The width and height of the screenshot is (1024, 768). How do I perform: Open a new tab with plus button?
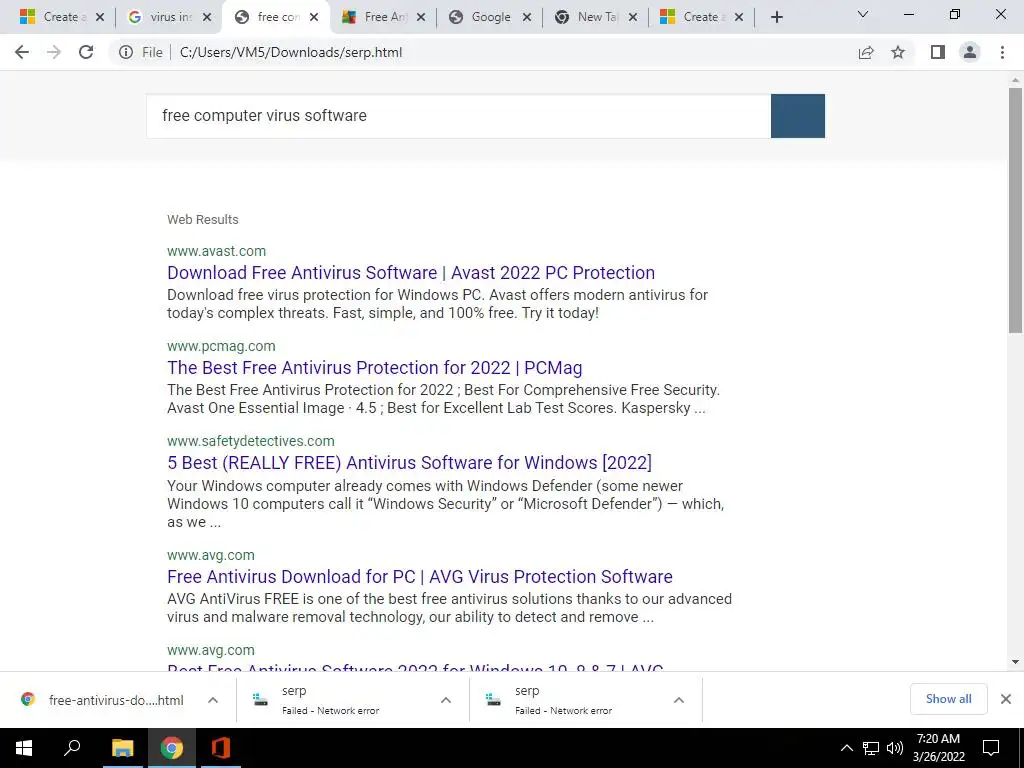tap(776, 17)
